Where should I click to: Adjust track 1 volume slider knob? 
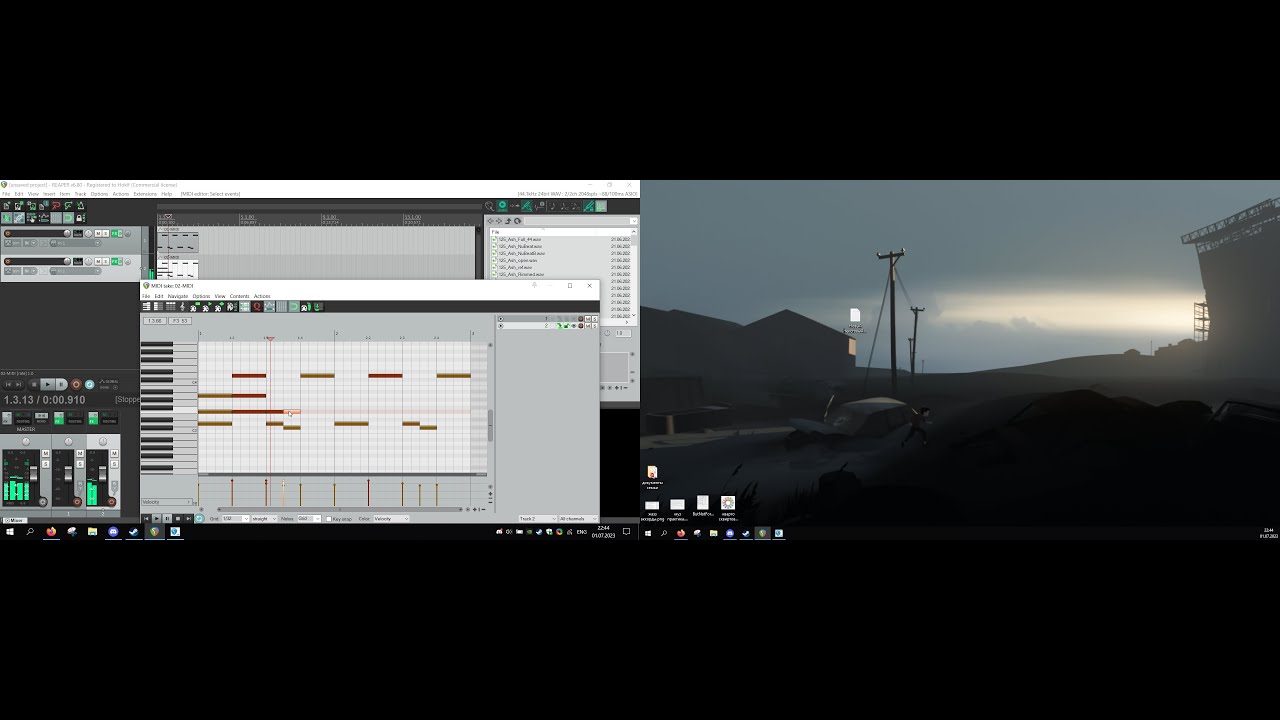pos(67,233)
